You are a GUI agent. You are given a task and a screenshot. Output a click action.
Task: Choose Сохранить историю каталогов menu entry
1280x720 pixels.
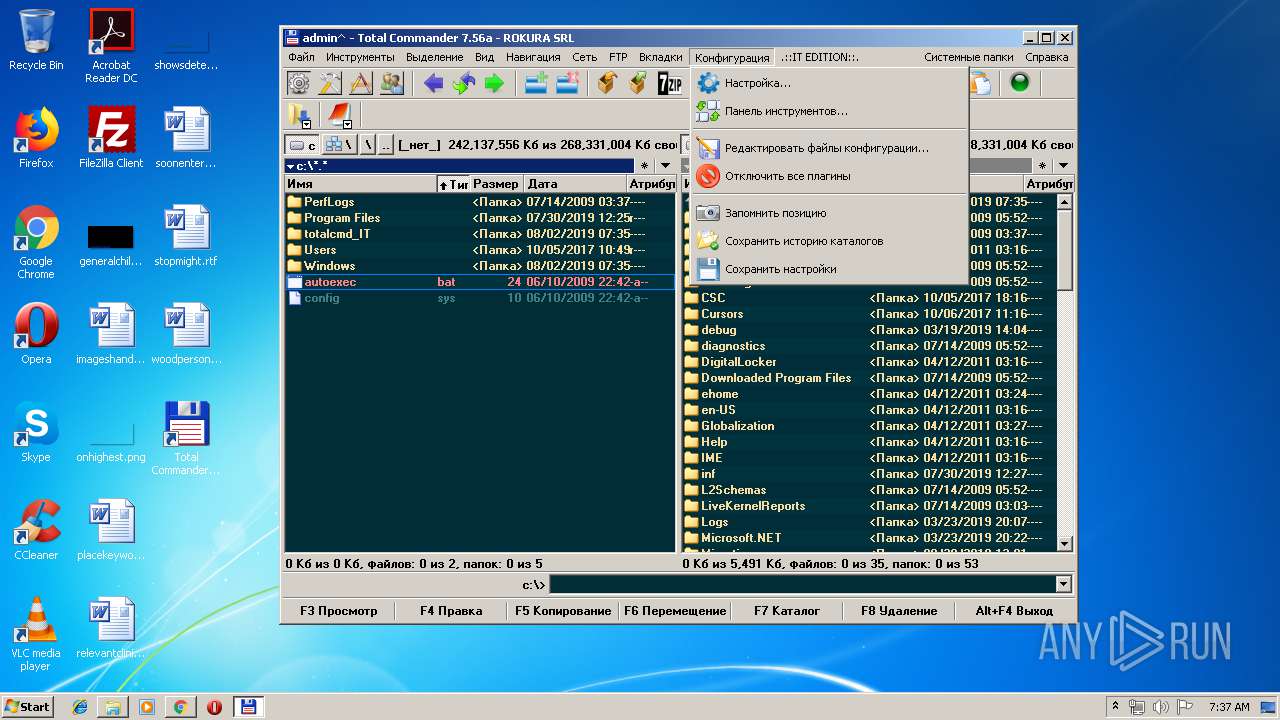pyautogui.click(x=829, y=241)
